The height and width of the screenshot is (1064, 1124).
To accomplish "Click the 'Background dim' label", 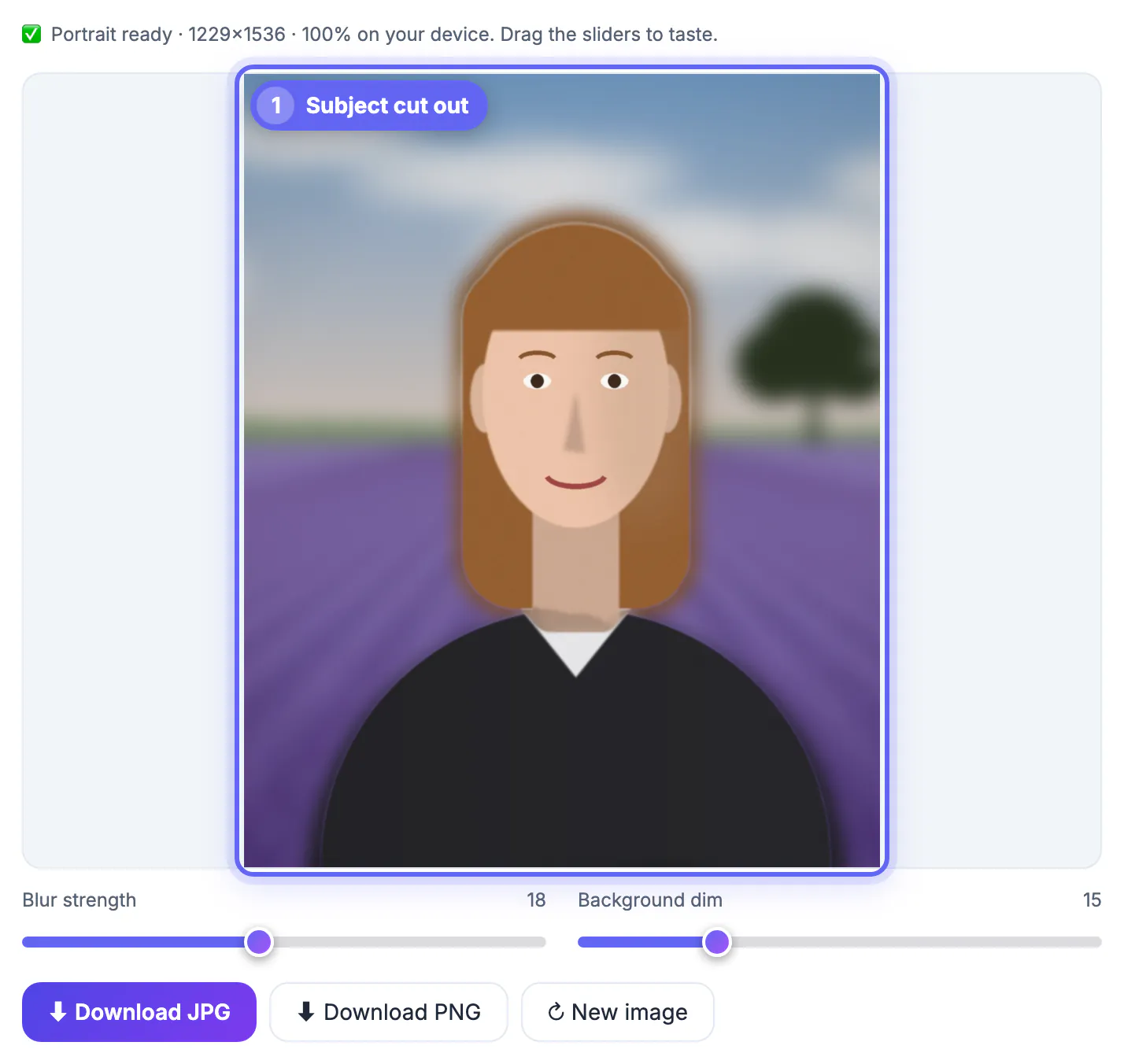I will (650, 900).
